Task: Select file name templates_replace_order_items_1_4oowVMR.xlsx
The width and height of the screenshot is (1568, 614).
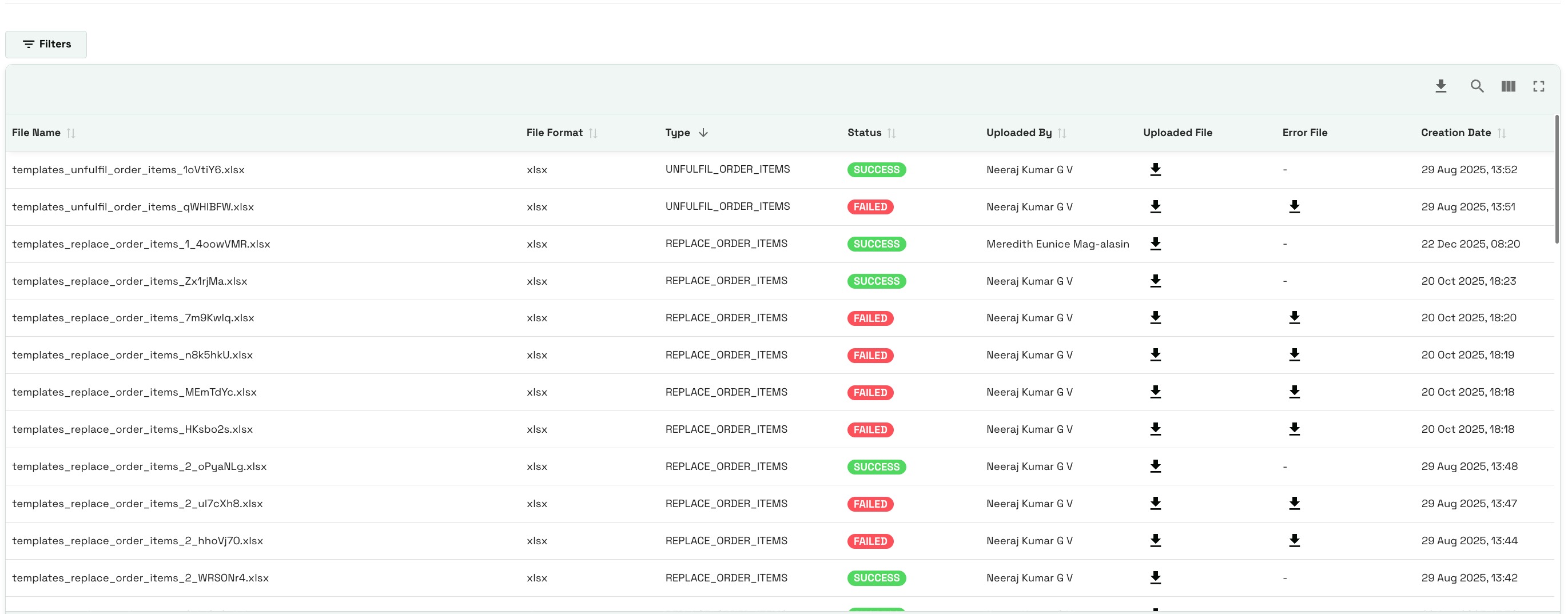Action: pyautogui.click(x=141, y=244)
